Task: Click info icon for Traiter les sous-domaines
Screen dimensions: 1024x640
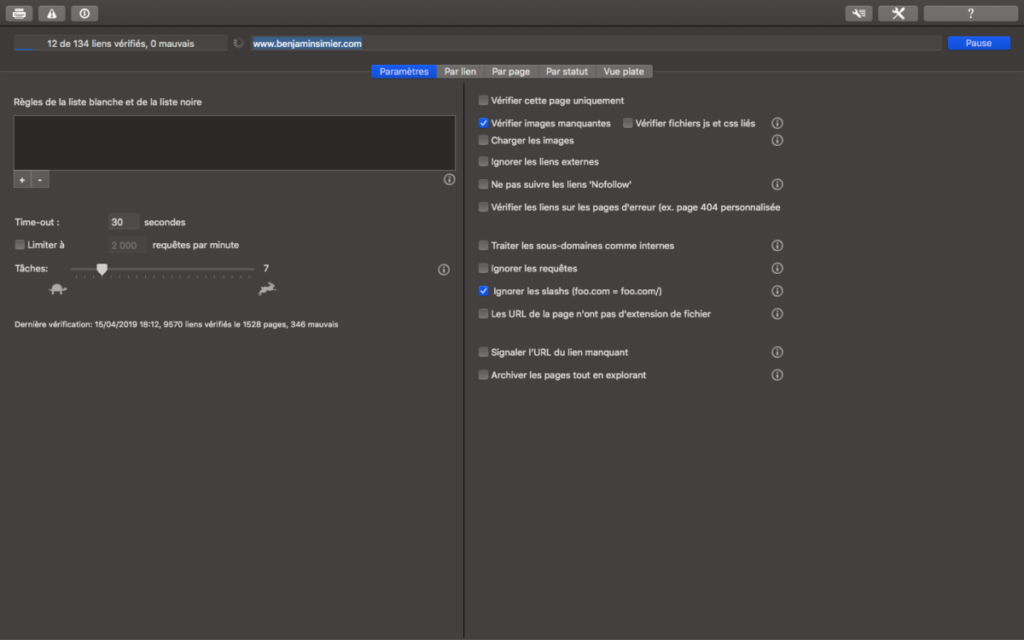Action: tap(777, 246)
